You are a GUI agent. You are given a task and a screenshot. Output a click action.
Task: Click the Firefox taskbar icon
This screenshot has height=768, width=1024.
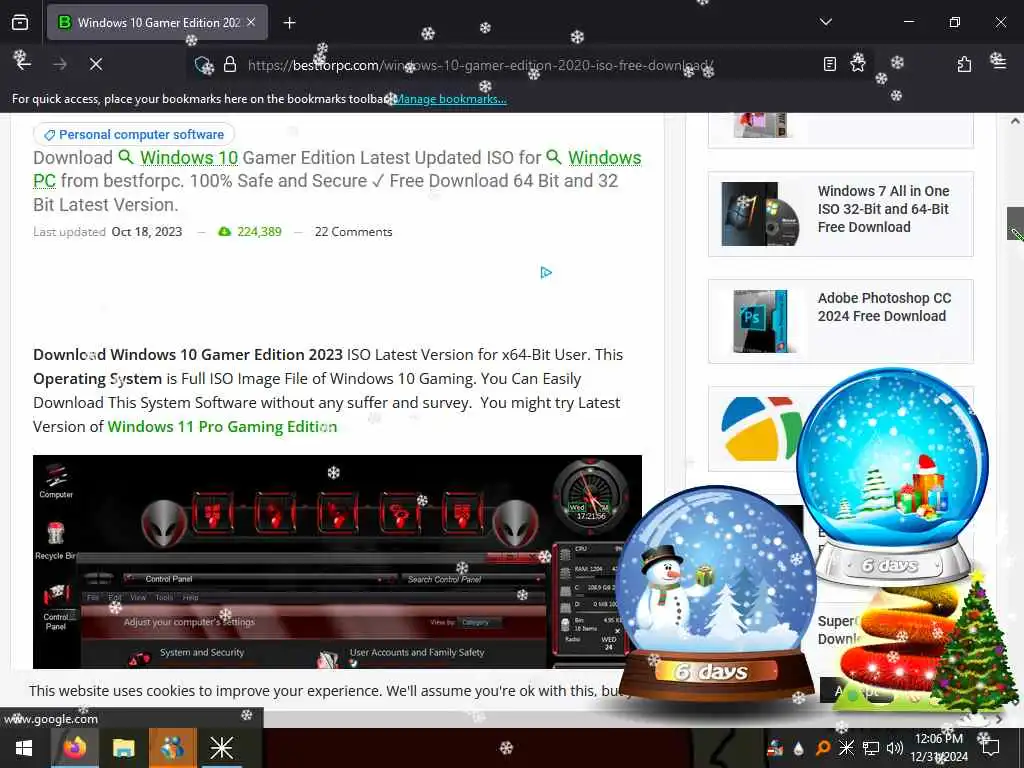[x=74, y=748]
